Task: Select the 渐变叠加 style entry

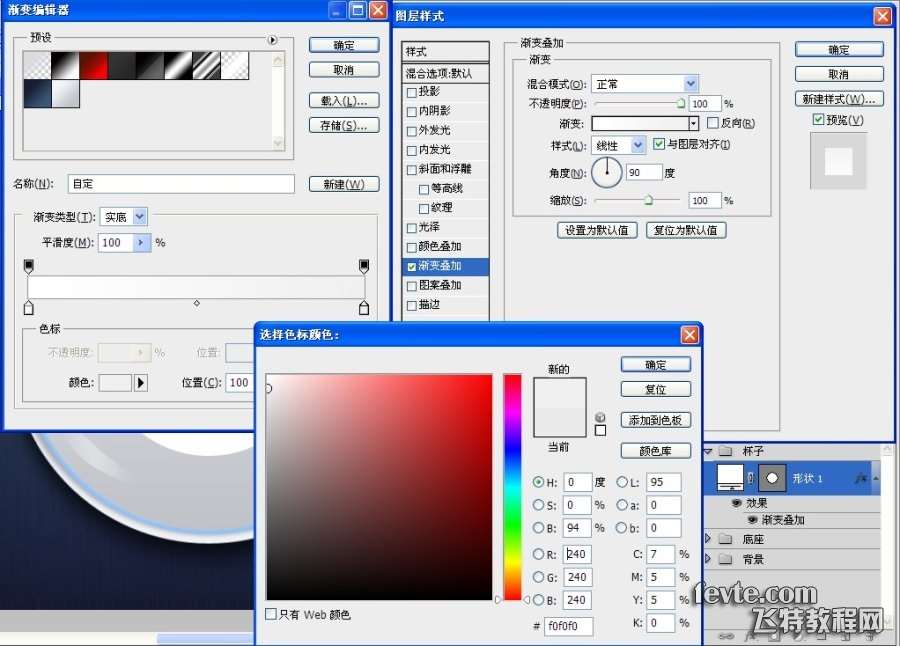Action: pos(445,266)
